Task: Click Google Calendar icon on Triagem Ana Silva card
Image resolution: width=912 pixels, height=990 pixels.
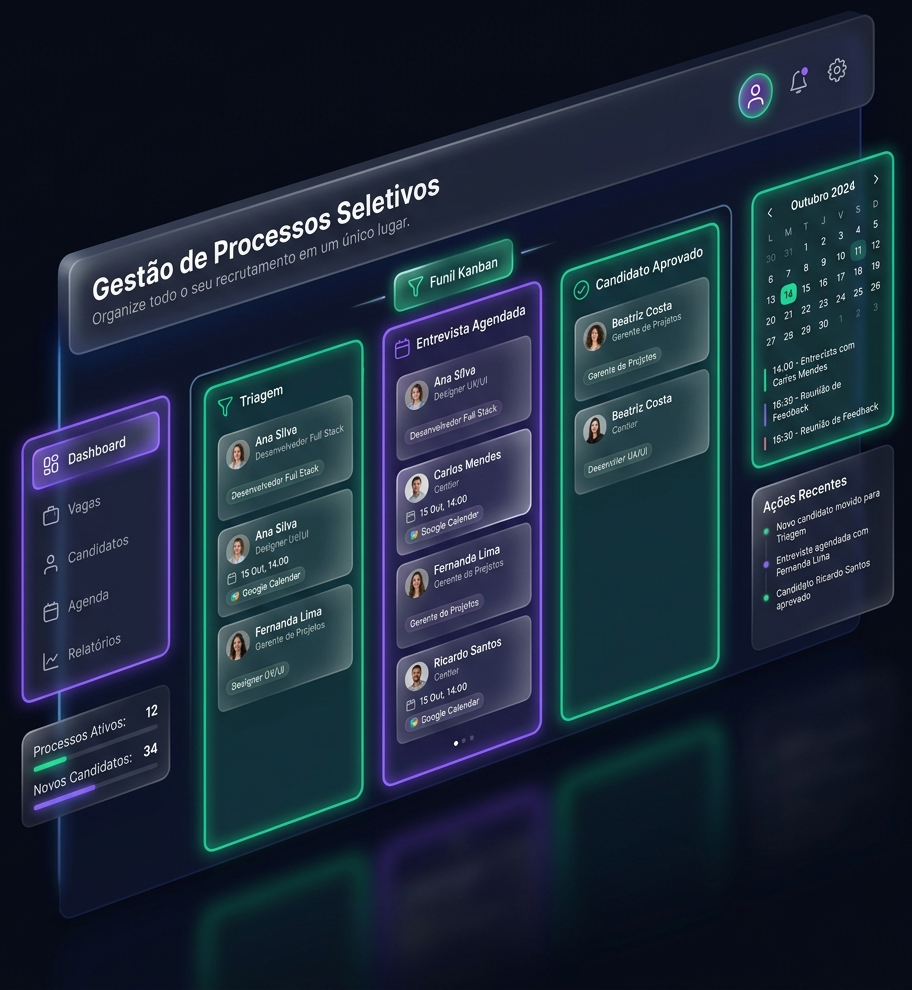Action: [x=235, y=595]
